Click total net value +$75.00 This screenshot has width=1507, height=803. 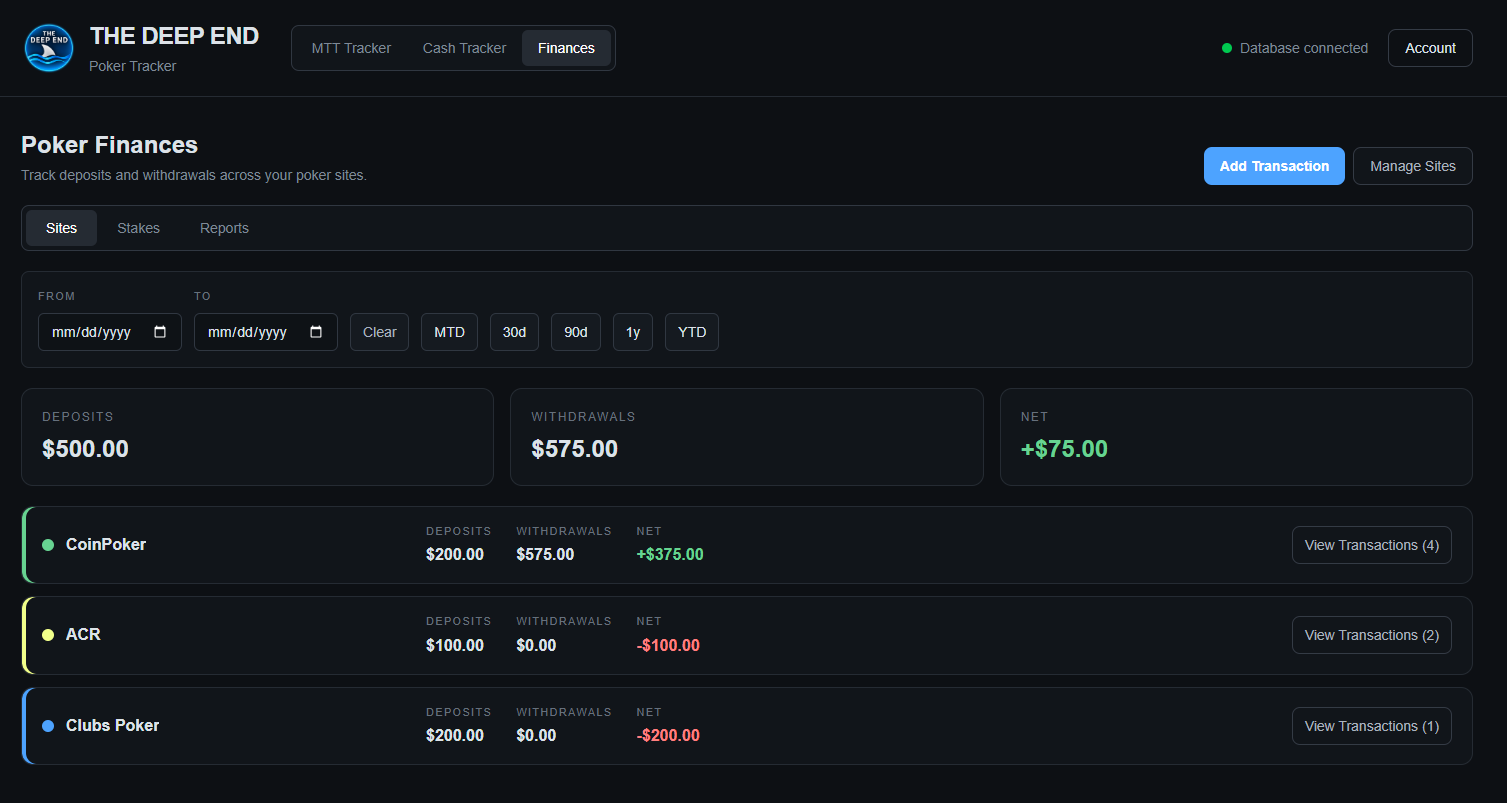point(1064,449)
